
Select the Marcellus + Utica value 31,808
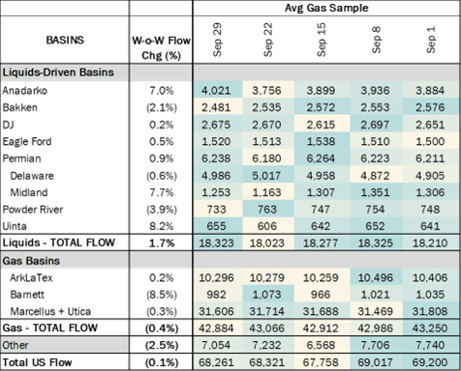click(x=430, y=311)
